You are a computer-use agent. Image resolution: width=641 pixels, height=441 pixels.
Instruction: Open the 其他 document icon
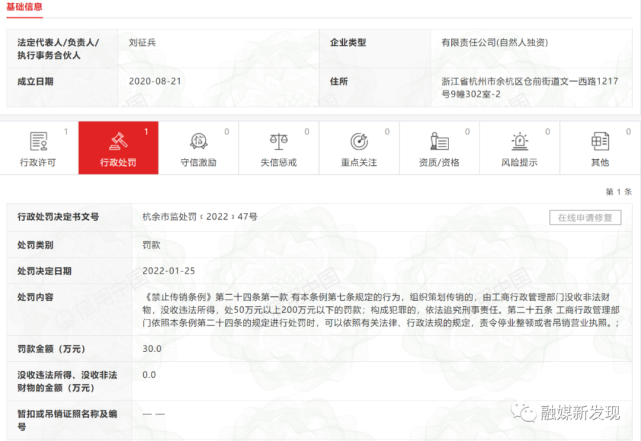[600, 141]
